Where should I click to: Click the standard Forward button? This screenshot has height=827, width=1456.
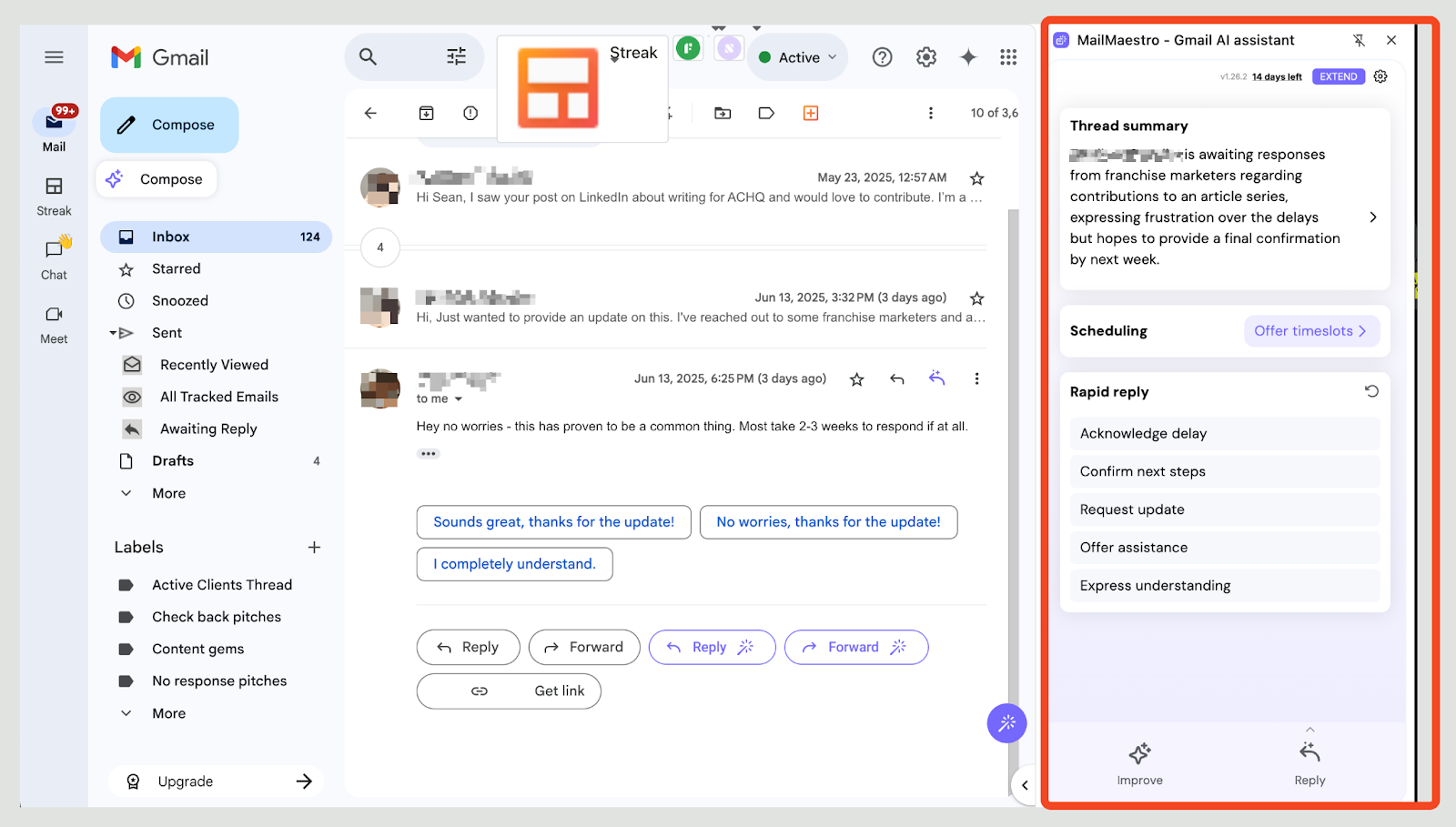tap(584, 647)
